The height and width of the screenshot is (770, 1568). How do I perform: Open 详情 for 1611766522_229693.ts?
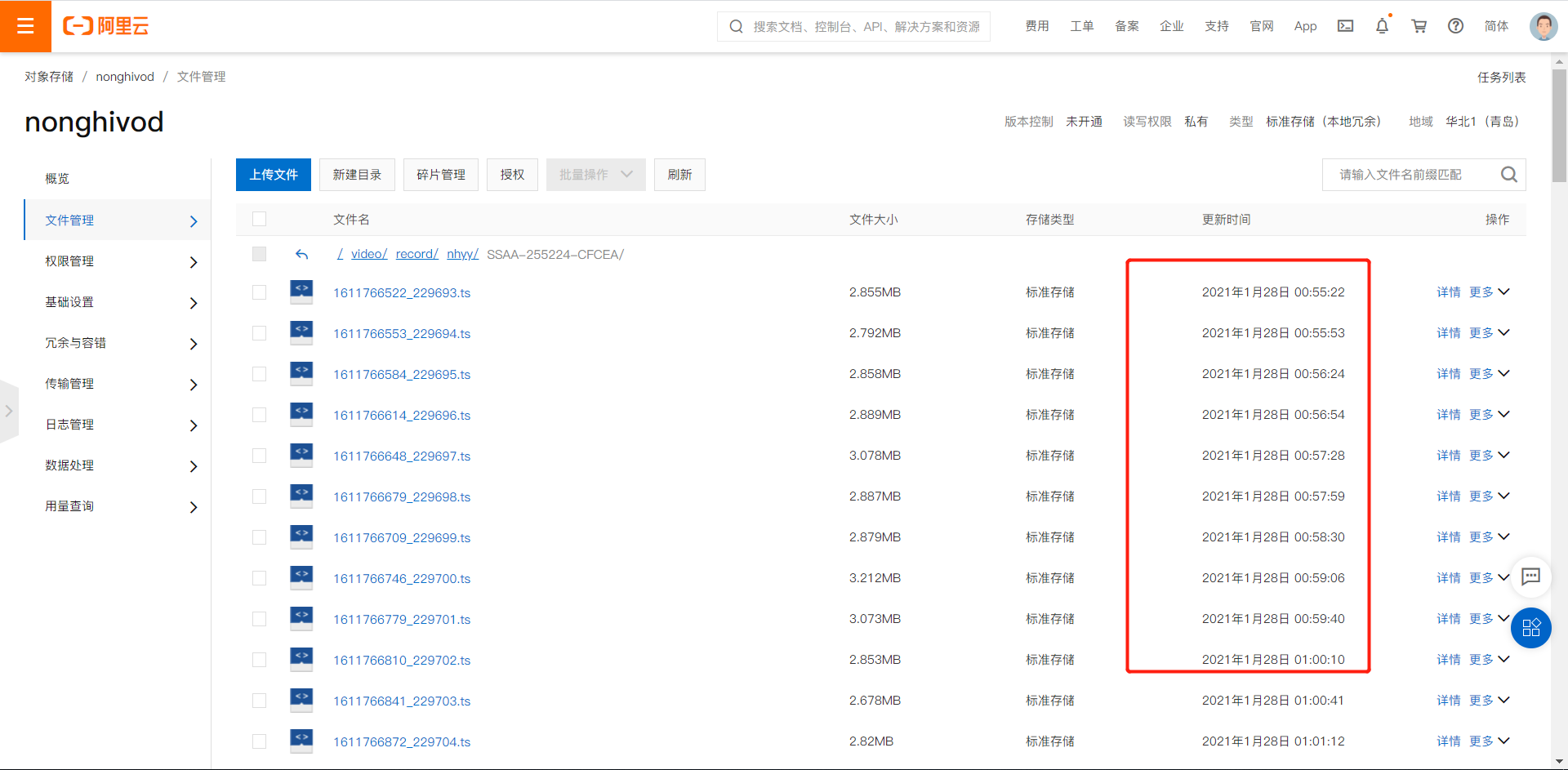pos(1449,292)
